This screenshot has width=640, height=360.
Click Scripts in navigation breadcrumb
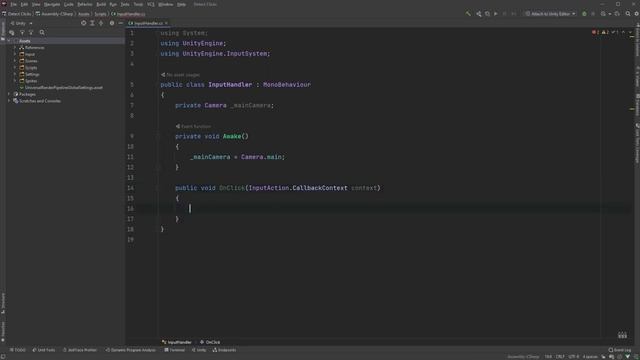(100, 14)
